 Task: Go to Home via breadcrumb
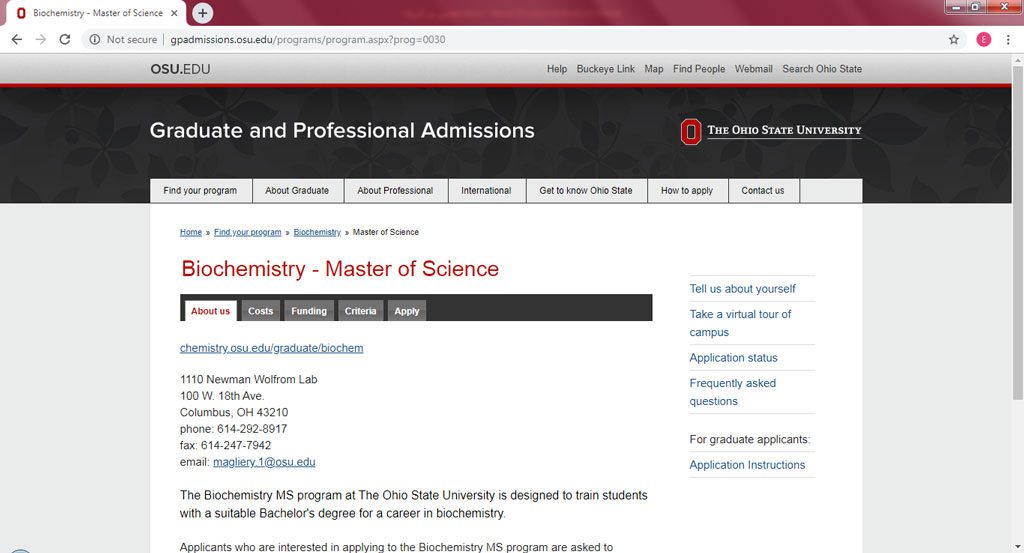point(191,232)
